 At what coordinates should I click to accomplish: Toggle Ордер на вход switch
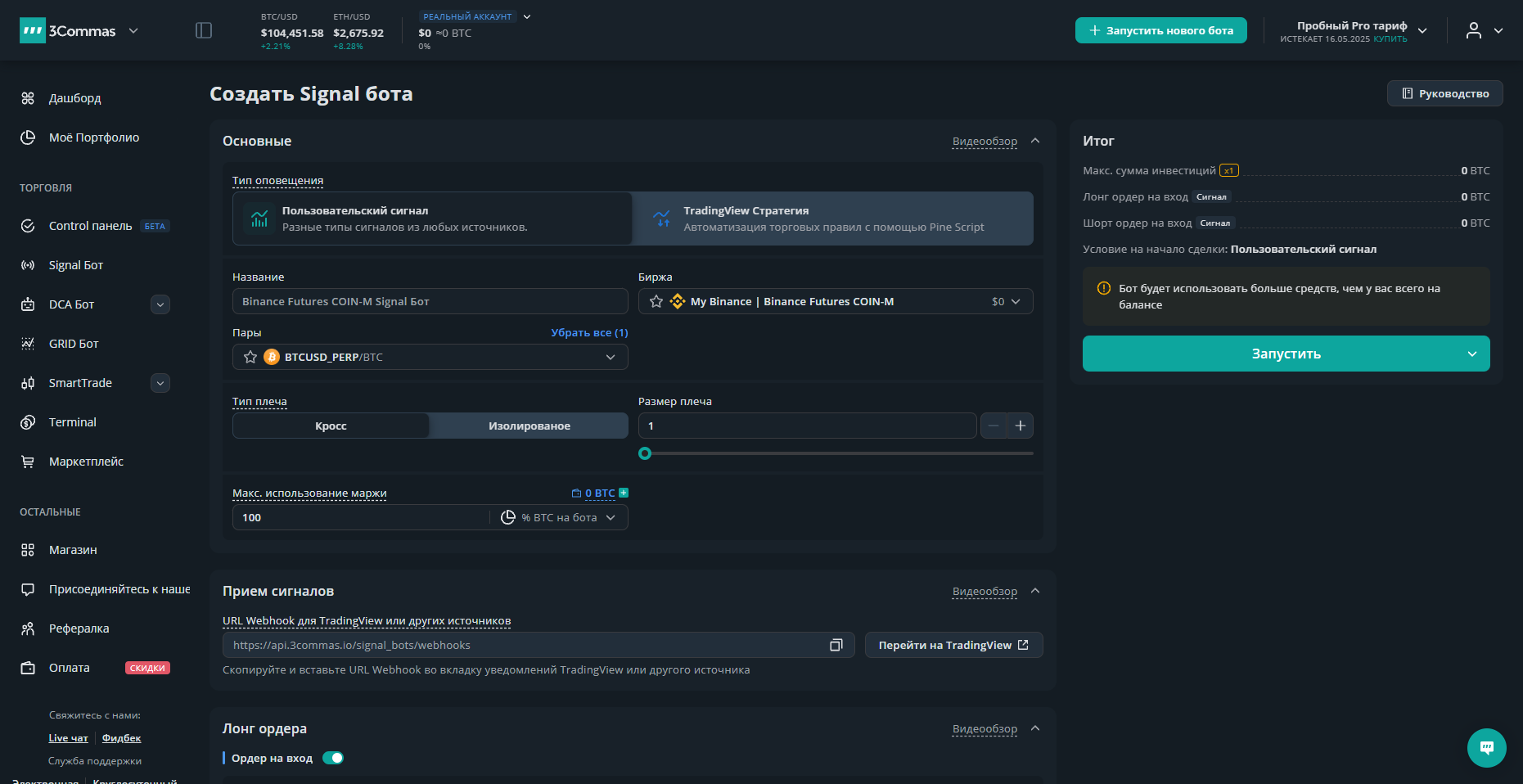(333, 758)
